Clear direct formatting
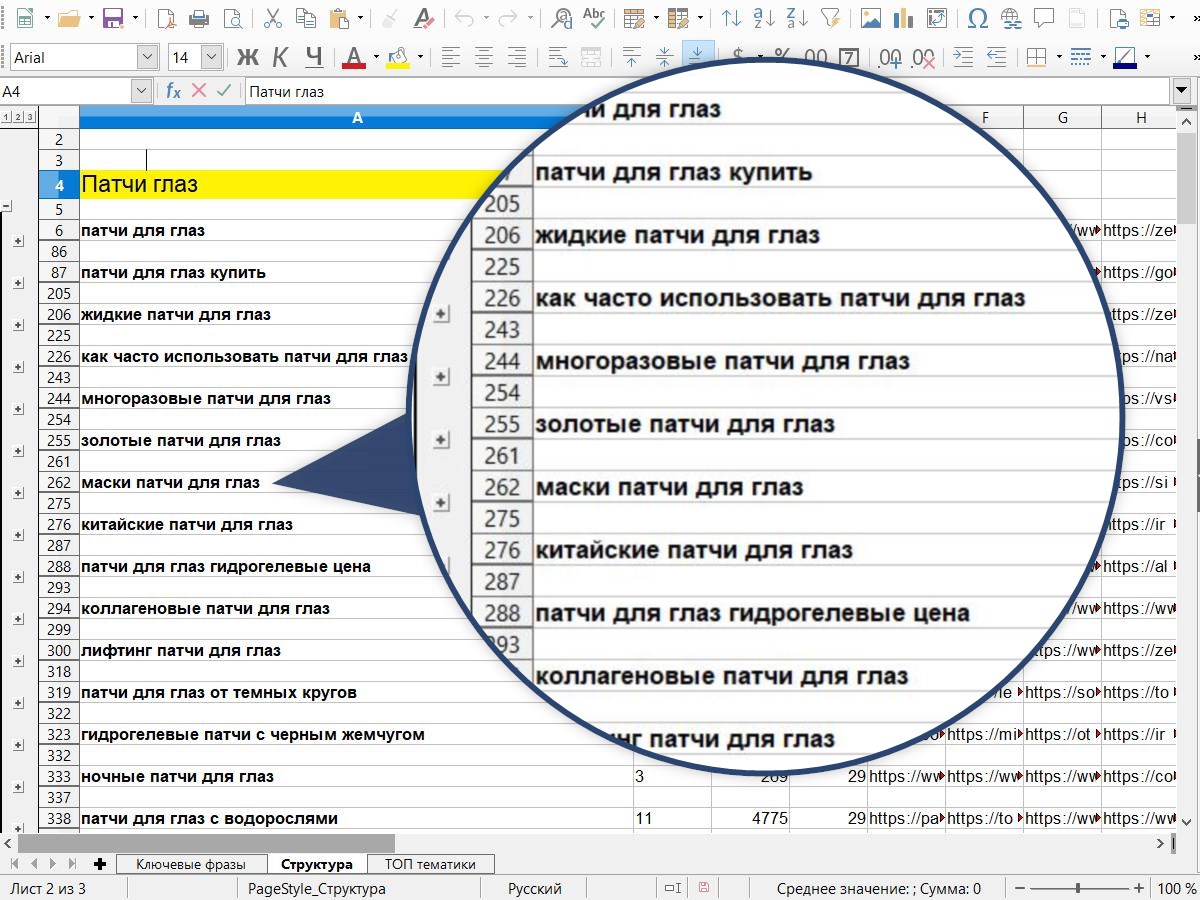Screen dimensions: 1200x900 click(425, 18)
